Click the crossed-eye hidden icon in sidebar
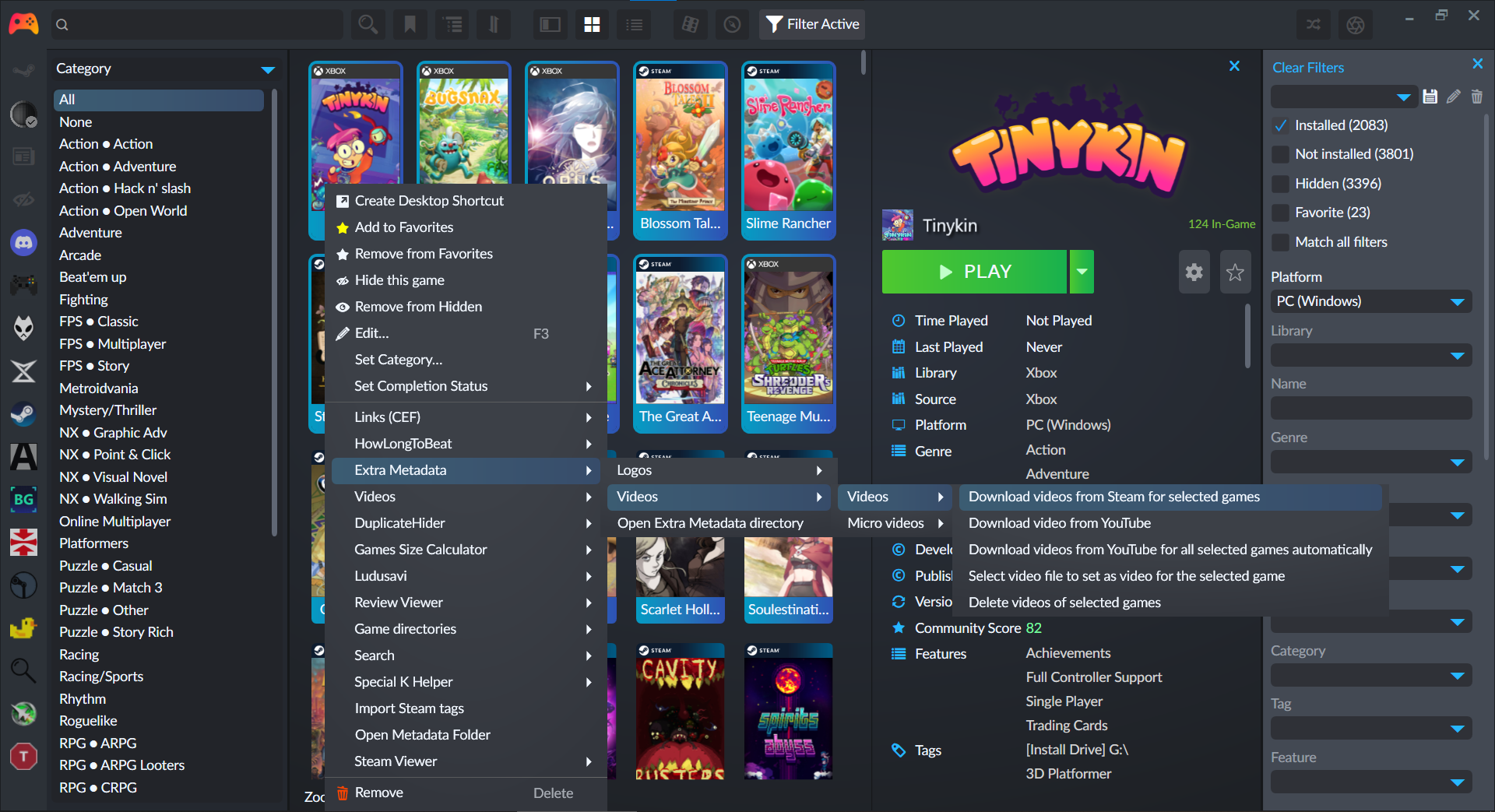 tap(23, 199)
